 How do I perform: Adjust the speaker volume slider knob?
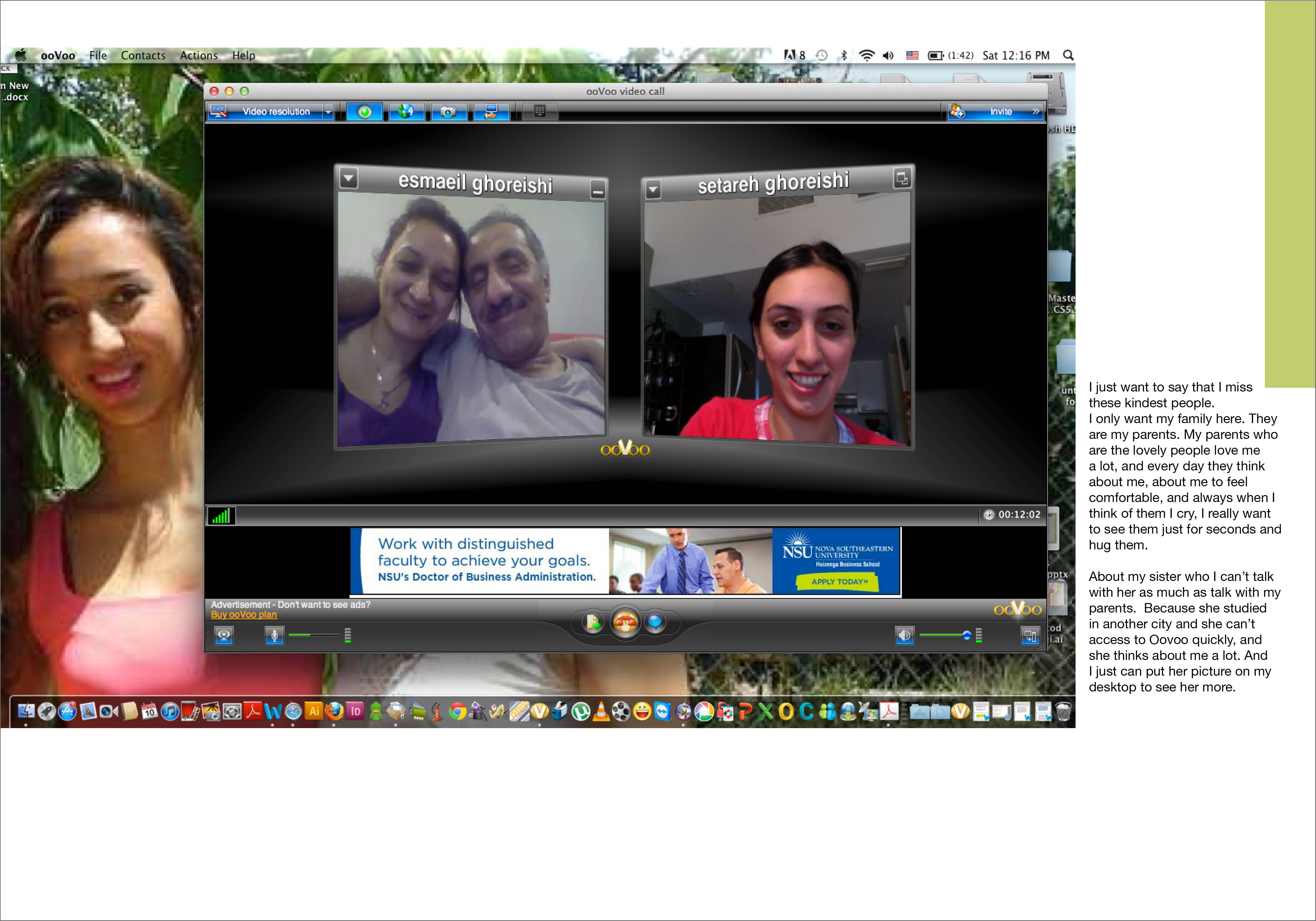967,635
